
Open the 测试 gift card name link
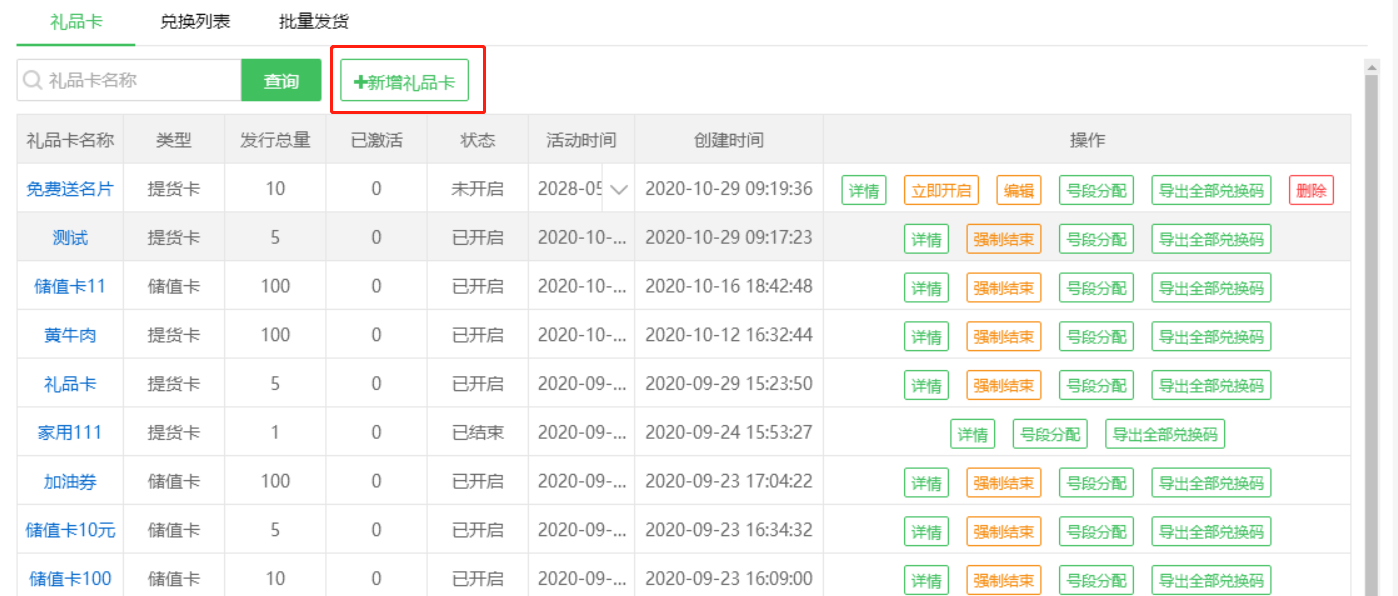pyautogui.click(x=70, y=238)
